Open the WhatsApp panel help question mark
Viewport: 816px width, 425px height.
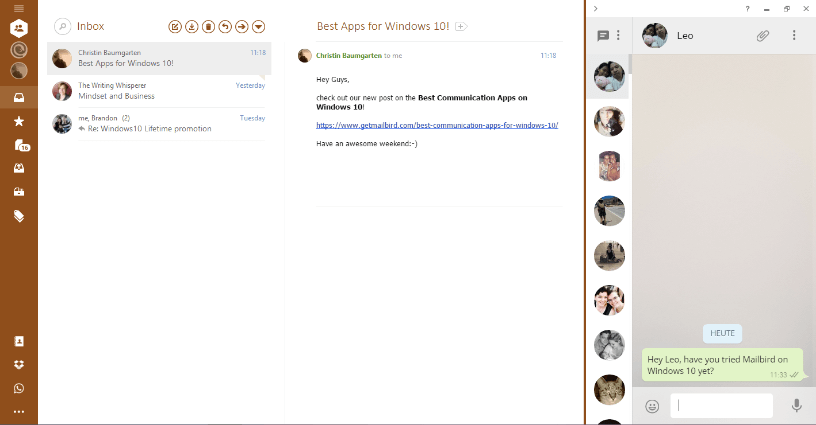pos(747,9)
